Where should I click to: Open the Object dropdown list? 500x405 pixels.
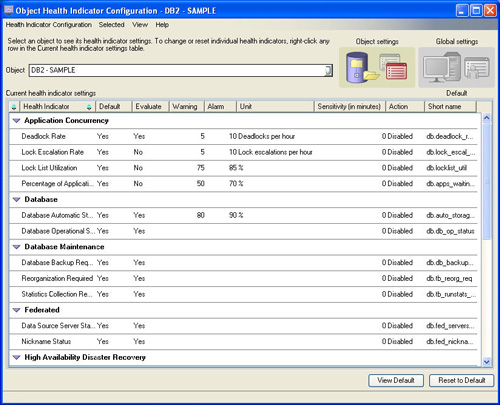pyautogui.click(x=328, y=70)
